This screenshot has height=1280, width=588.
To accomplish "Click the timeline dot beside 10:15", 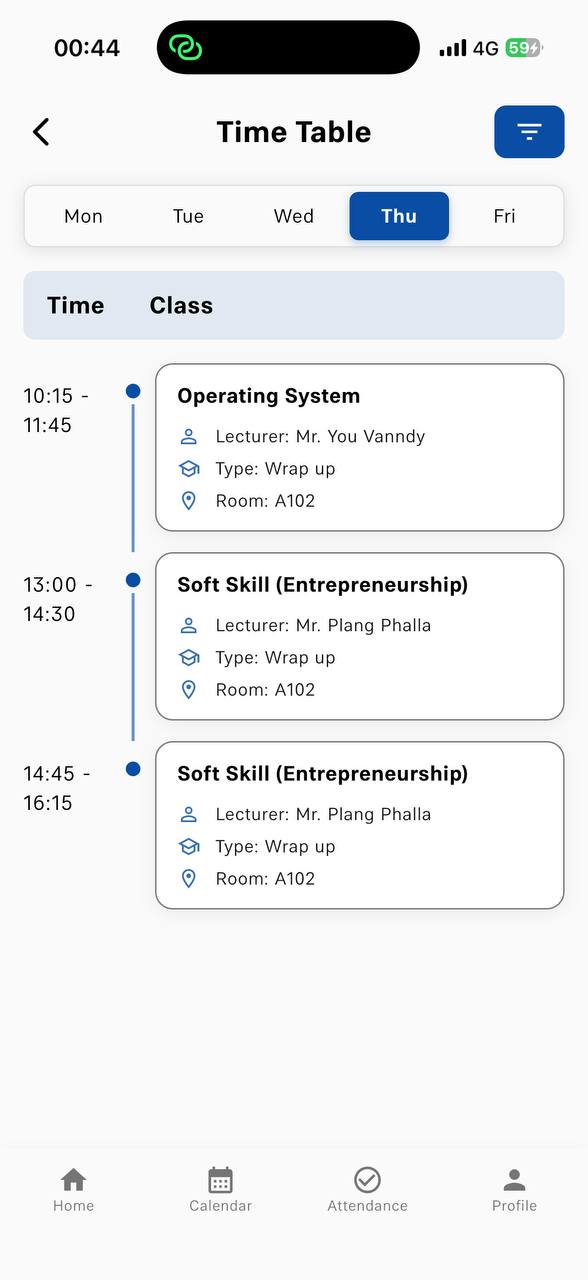I will (x=133, y=391).
